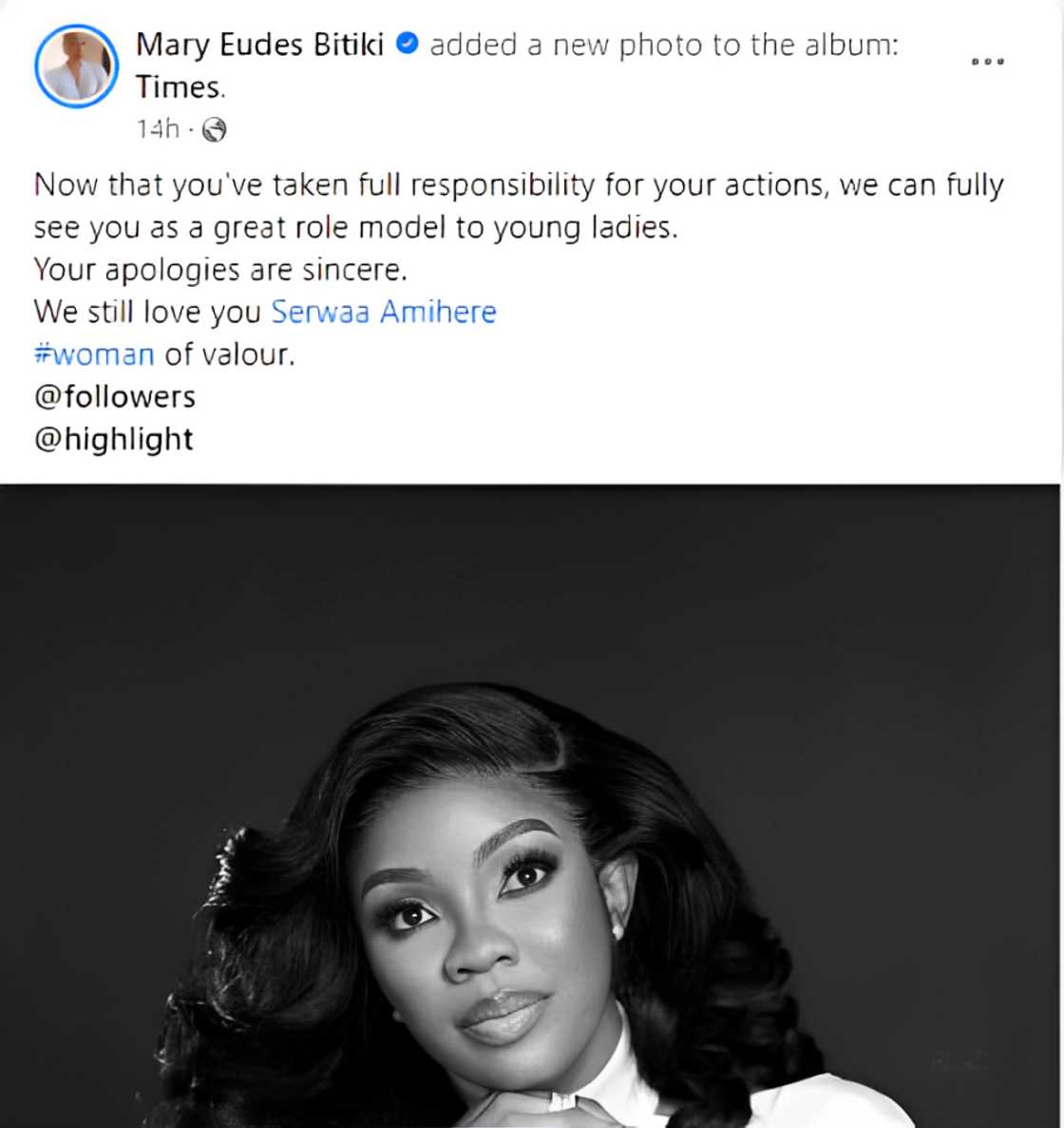Open the #woman hashtag link

(x=93, y=353)
